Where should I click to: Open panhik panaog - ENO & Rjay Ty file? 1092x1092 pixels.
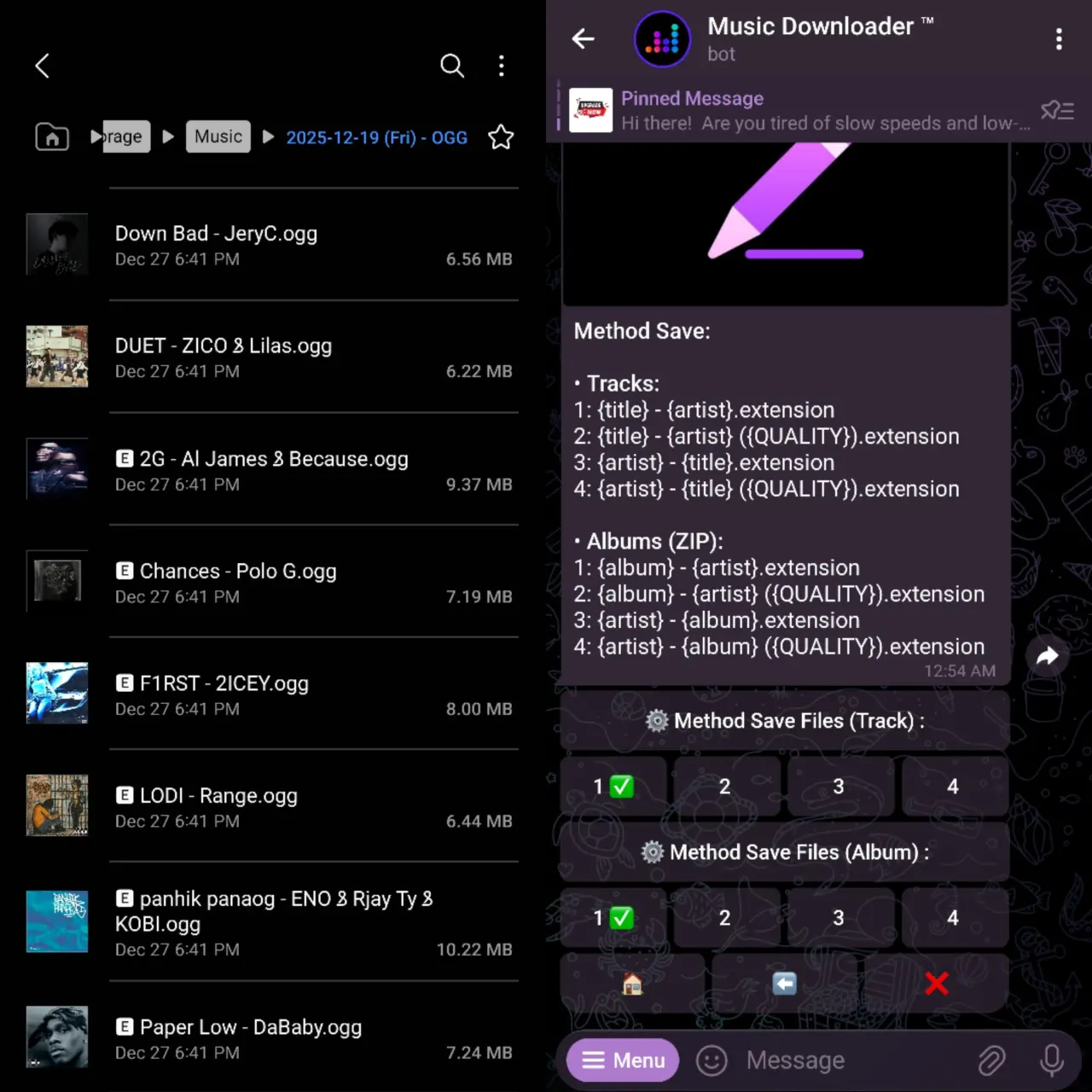(x=271, y=922)
